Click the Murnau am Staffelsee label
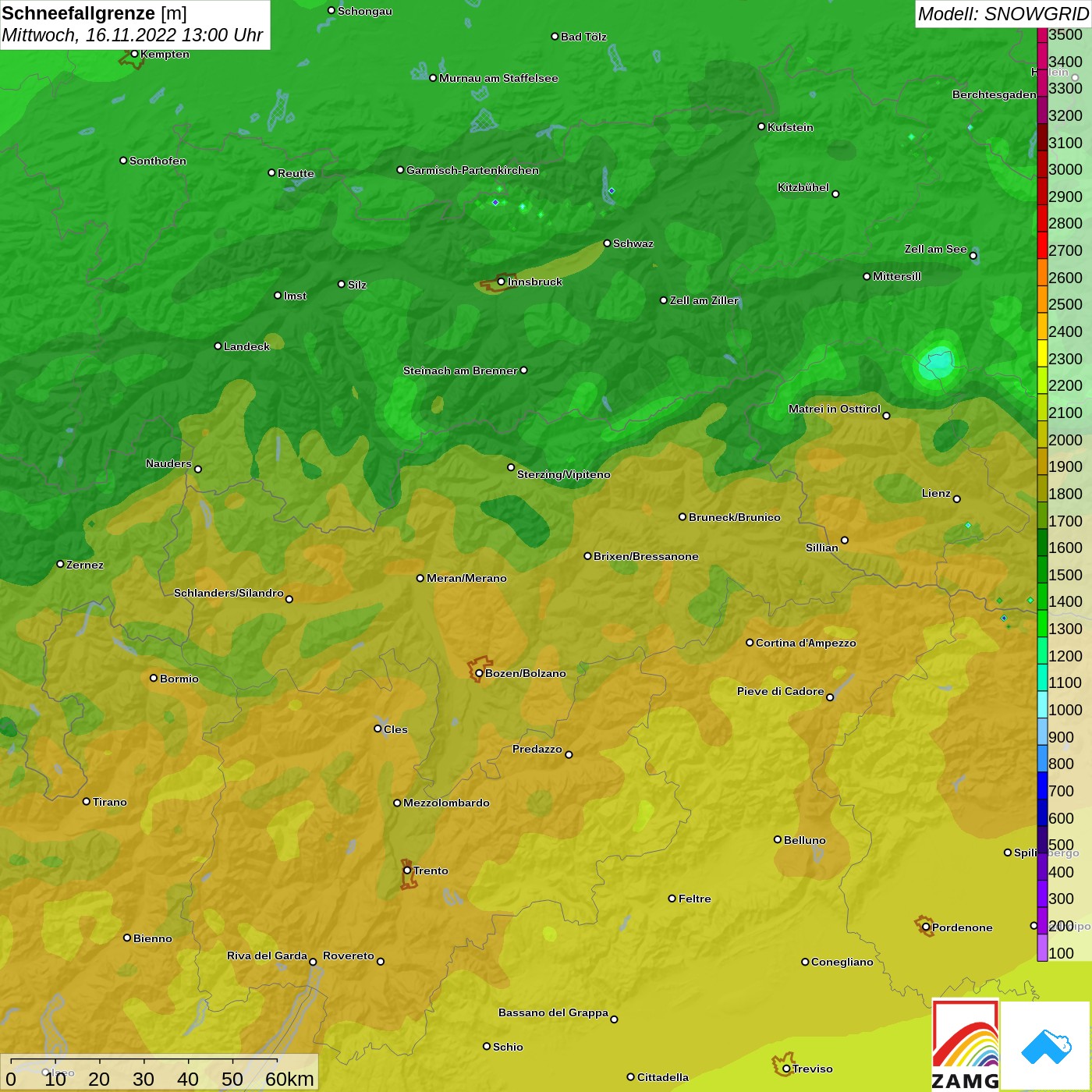Viewport: 1092px width, 1092px height. [498, 78]
